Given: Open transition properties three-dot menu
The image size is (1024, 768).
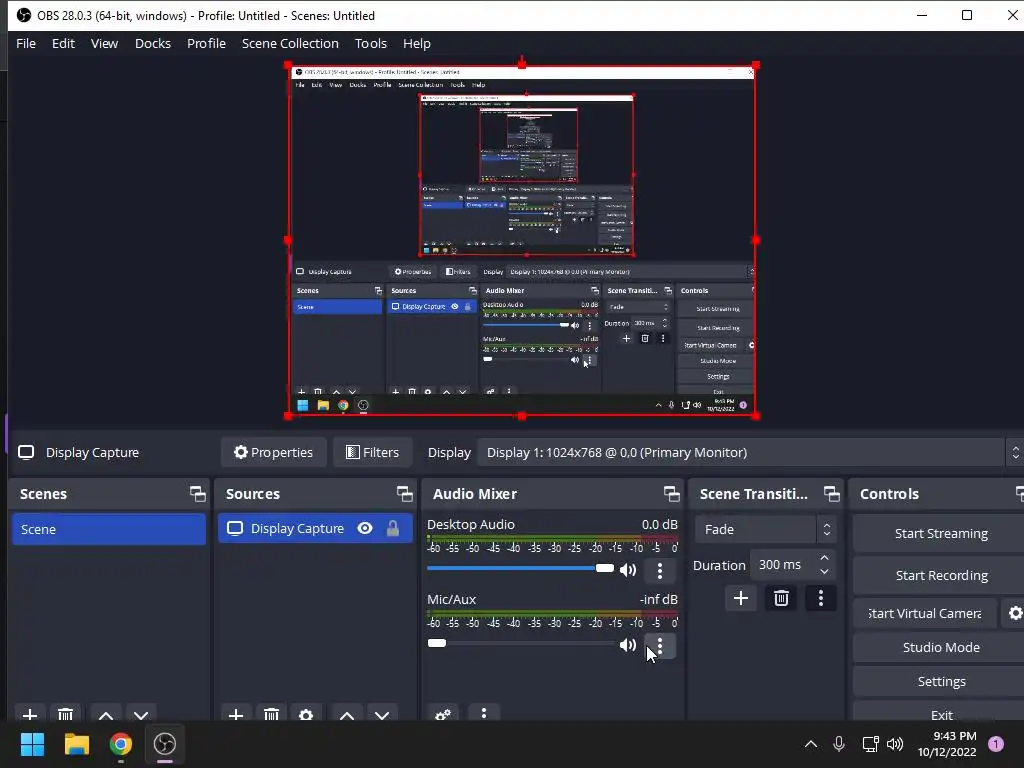Looking at the screenshot, I should click(821, 598).
